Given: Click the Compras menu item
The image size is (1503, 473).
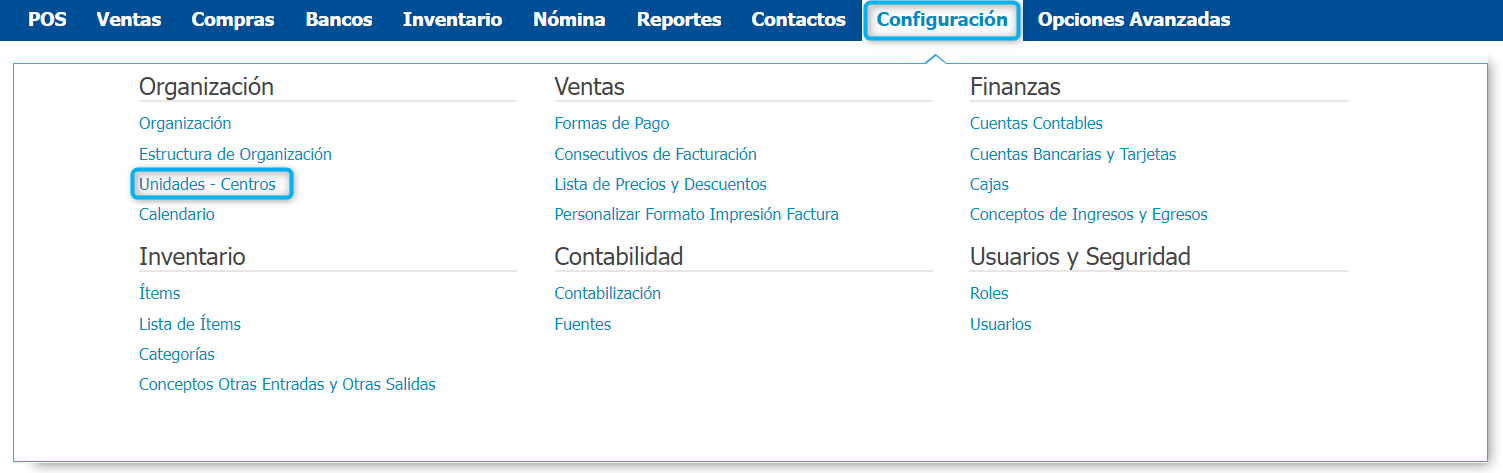Looking at the screenshot, I should pyautogui.click(x=233, y=19).
